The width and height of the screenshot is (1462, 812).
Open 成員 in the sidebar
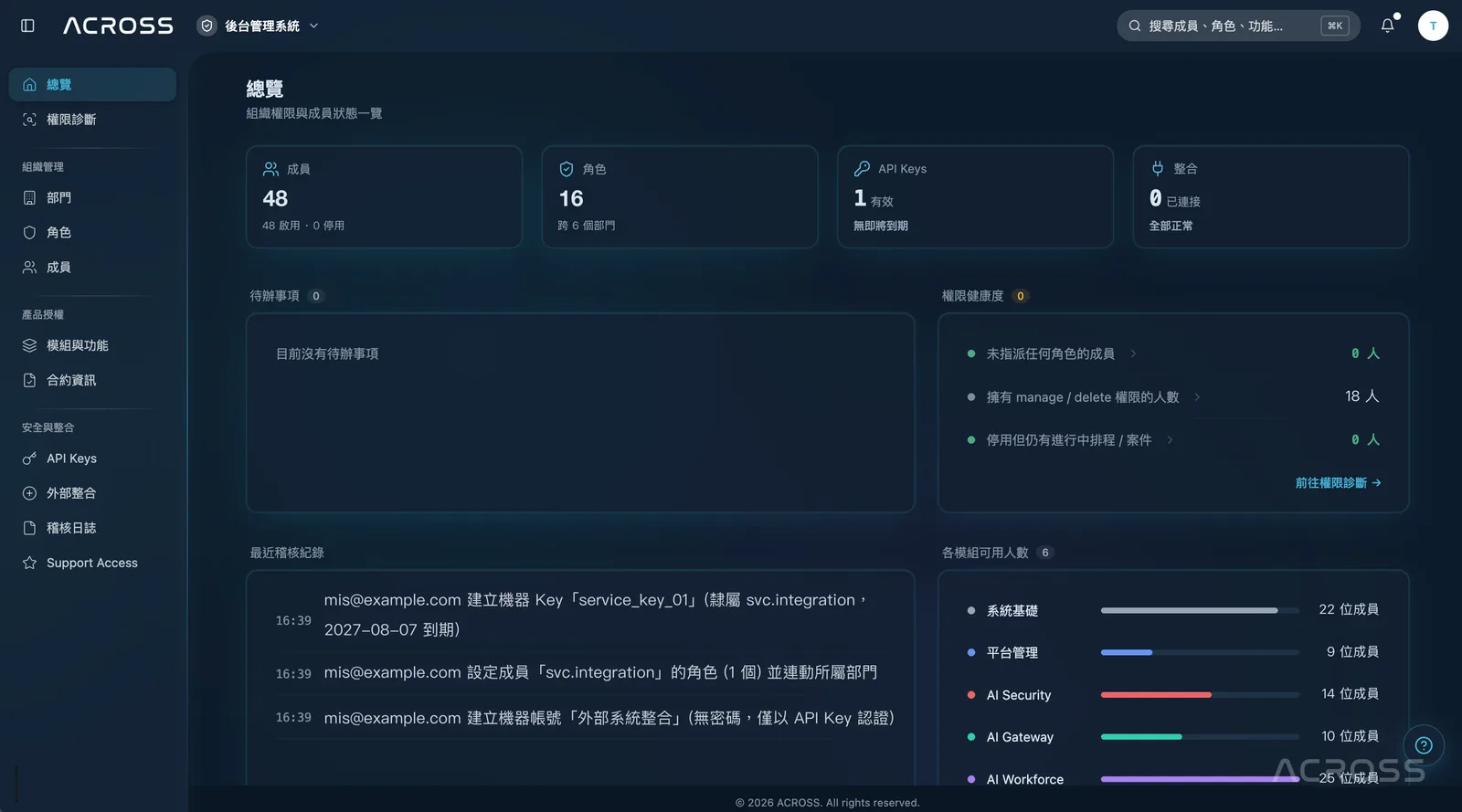92,267
